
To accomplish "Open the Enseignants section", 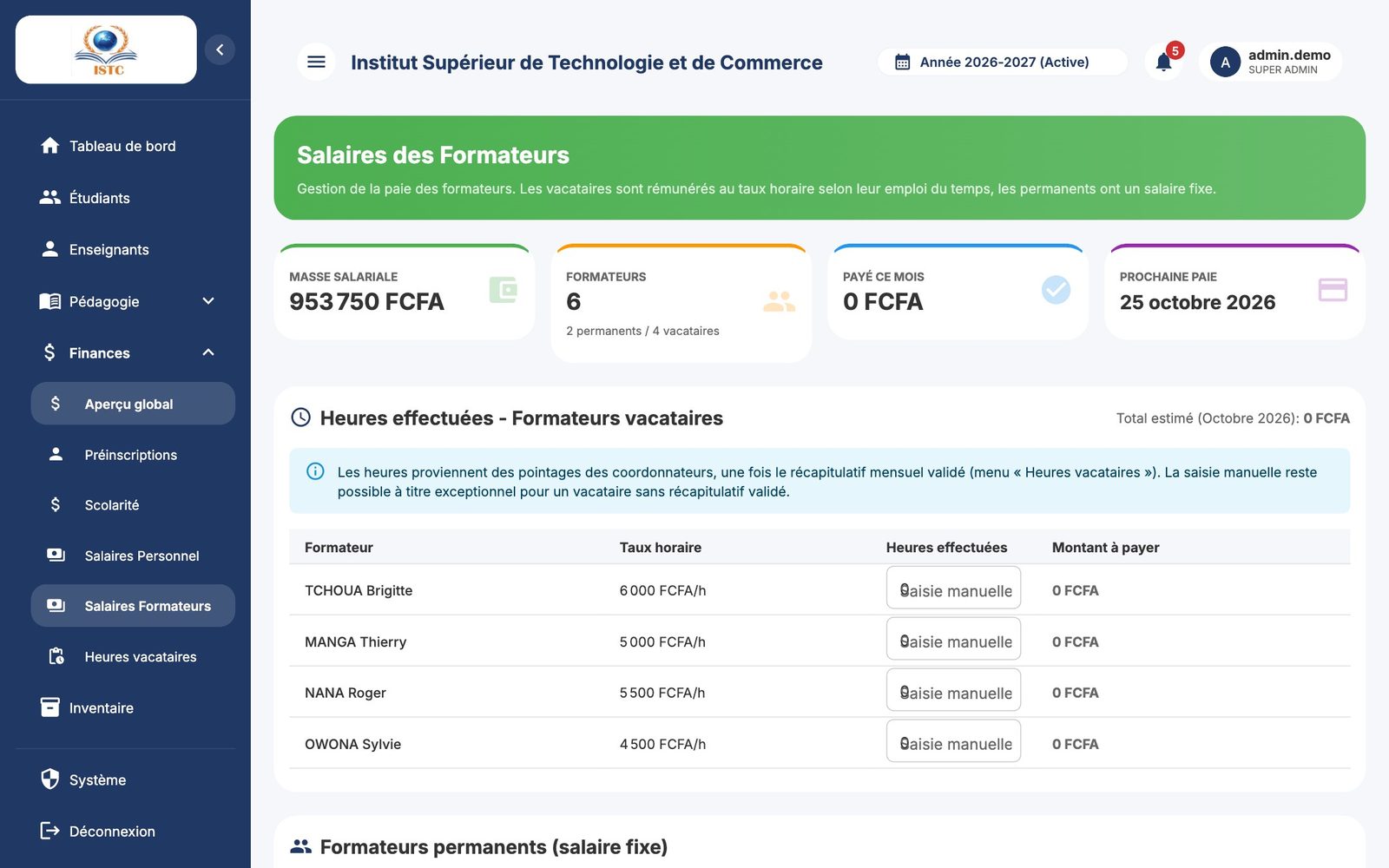I will [125, 249].
